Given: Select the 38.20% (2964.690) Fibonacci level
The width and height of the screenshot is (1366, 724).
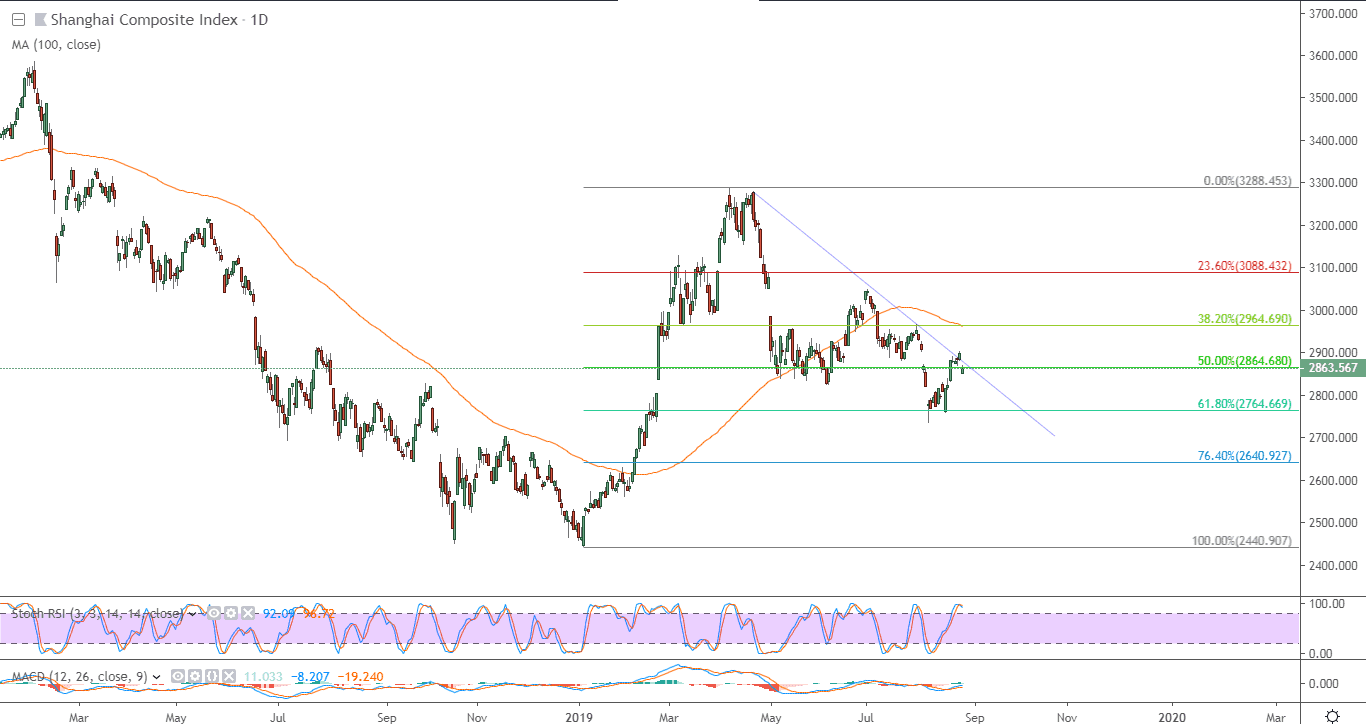Looking at the screenshot, I should coord(1246,319).
